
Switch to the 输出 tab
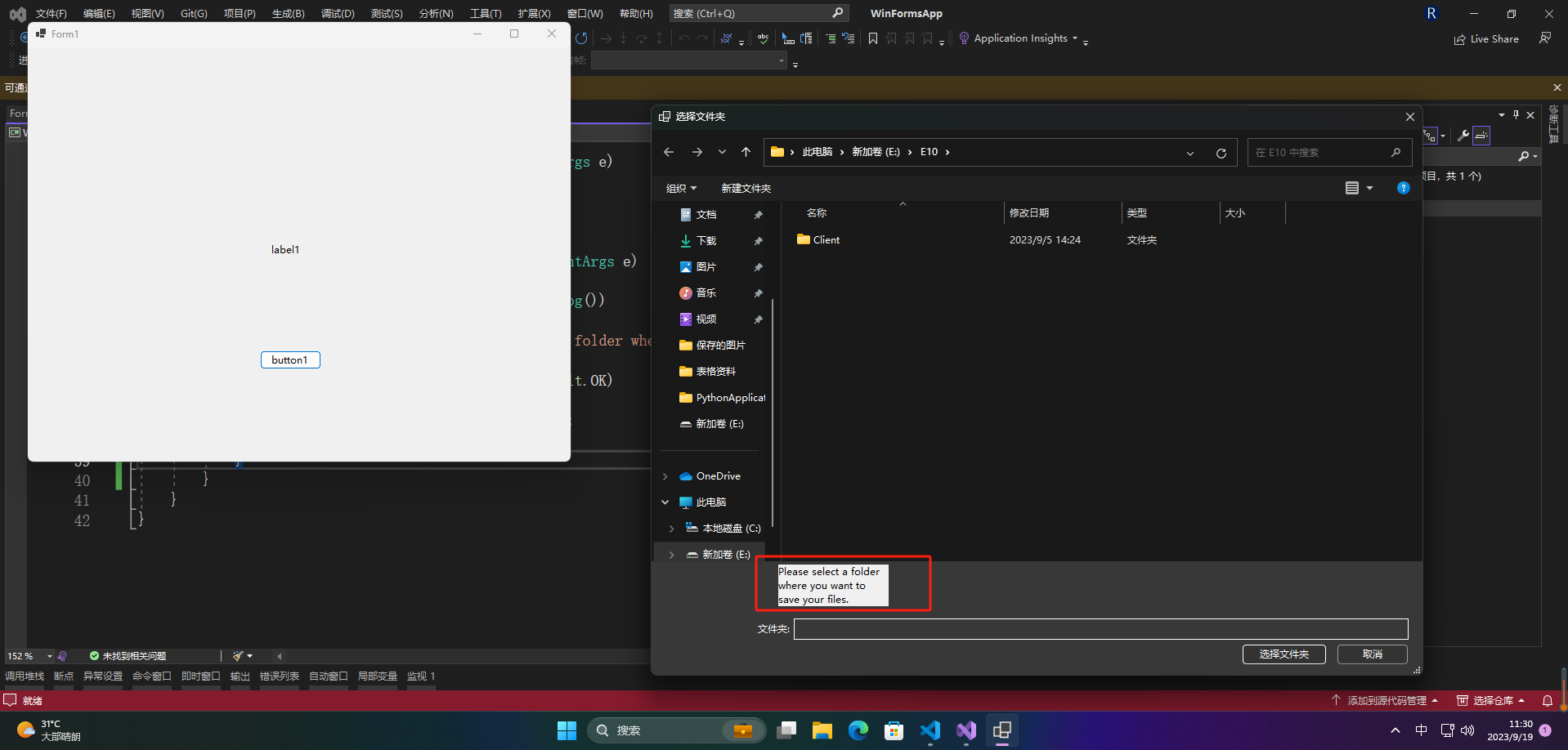click(240, 676)
